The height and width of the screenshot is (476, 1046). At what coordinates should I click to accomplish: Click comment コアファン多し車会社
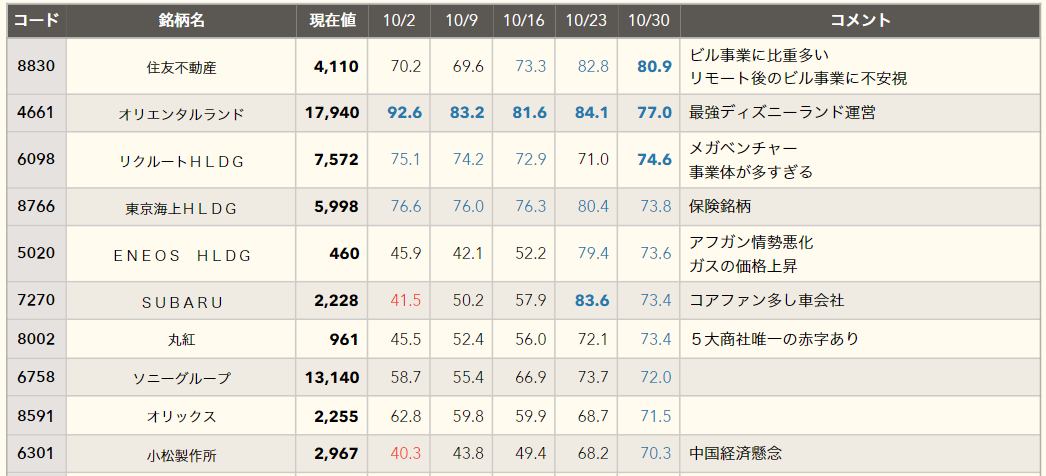tap(766, 300)
